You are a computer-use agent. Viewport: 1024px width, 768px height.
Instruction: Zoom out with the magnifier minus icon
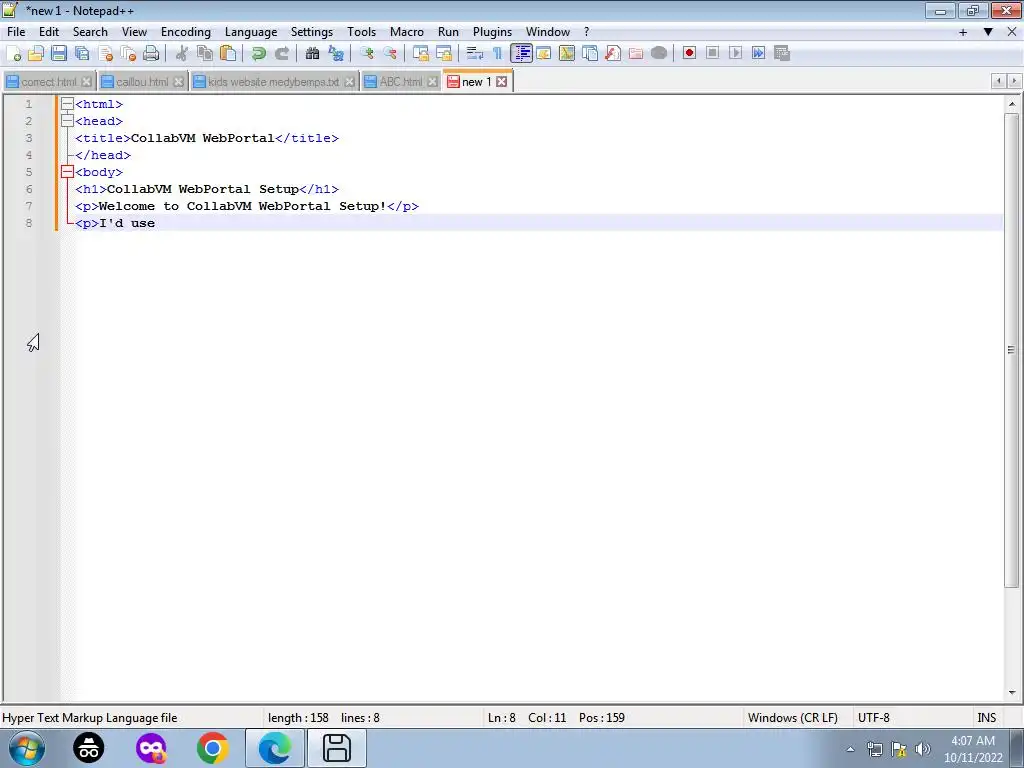tap(390, 54)
